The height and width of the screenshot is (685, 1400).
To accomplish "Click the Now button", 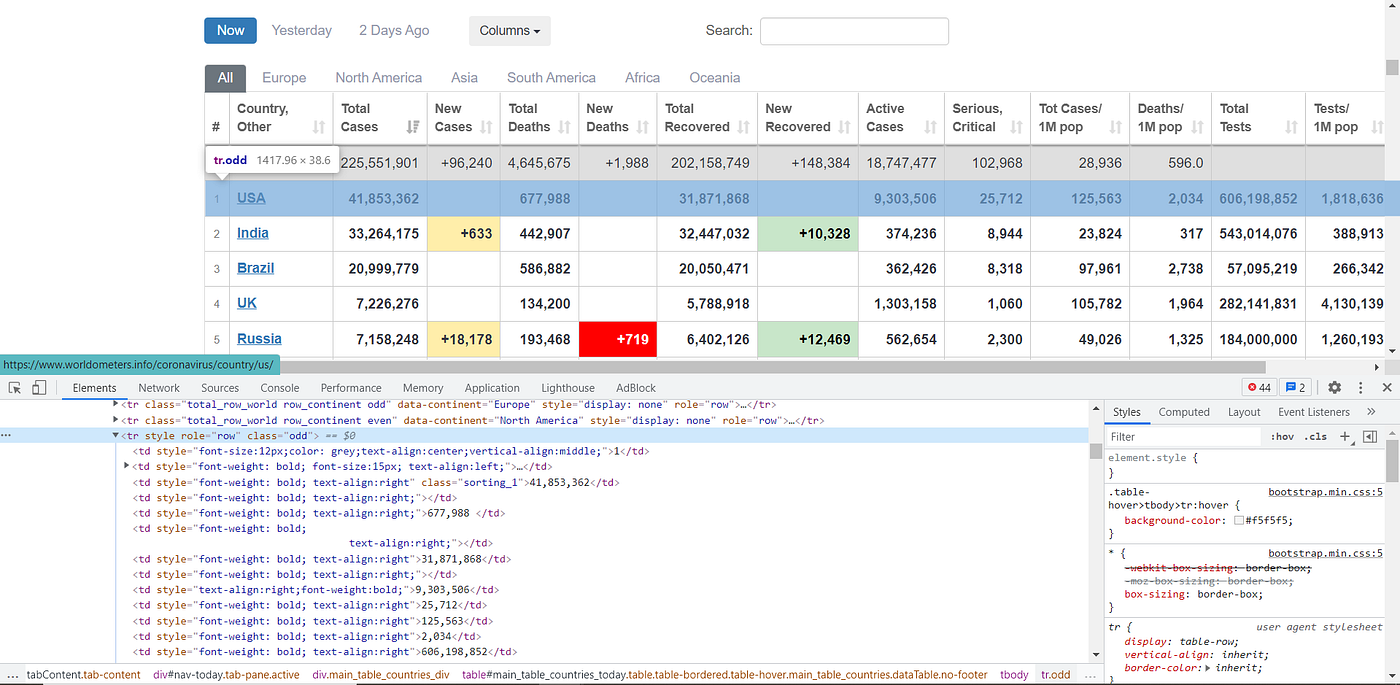I will (x=230, y=31).
